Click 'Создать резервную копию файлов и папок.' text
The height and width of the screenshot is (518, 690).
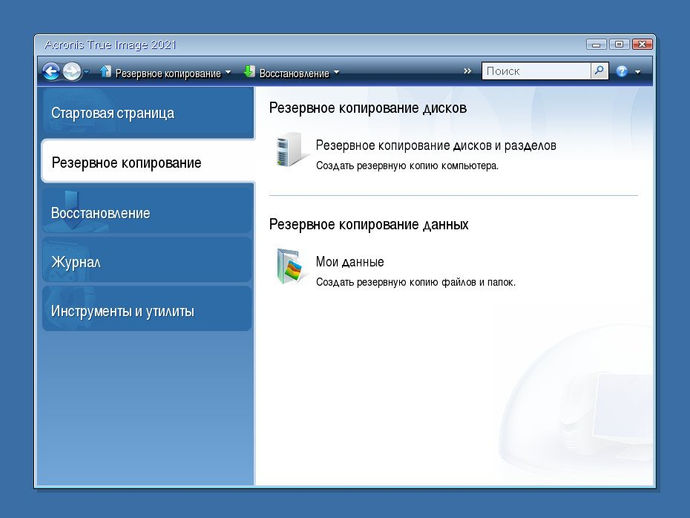click(415, 282)
